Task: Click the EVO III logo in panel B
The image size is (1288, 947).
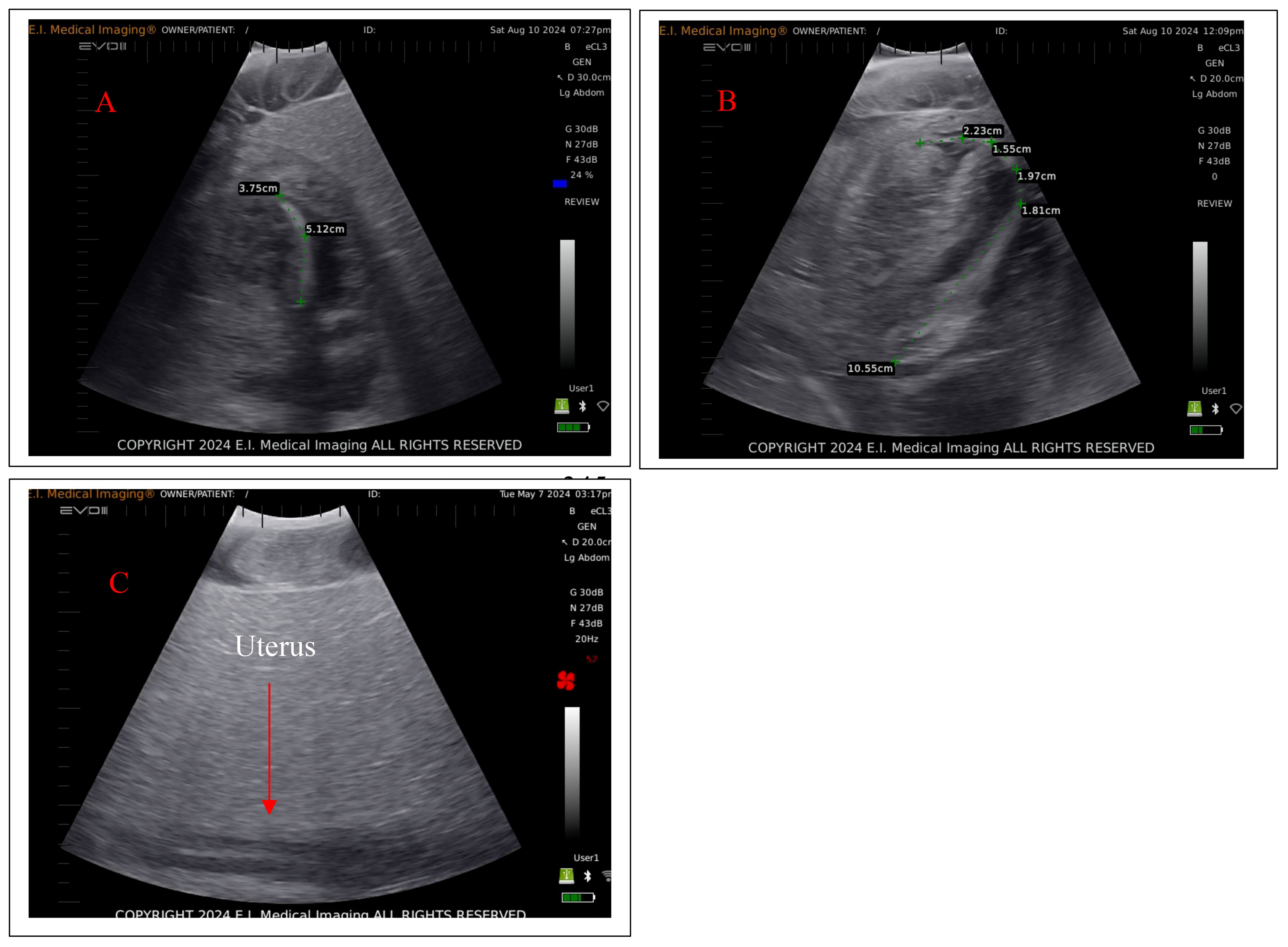Action: [727, 47]
